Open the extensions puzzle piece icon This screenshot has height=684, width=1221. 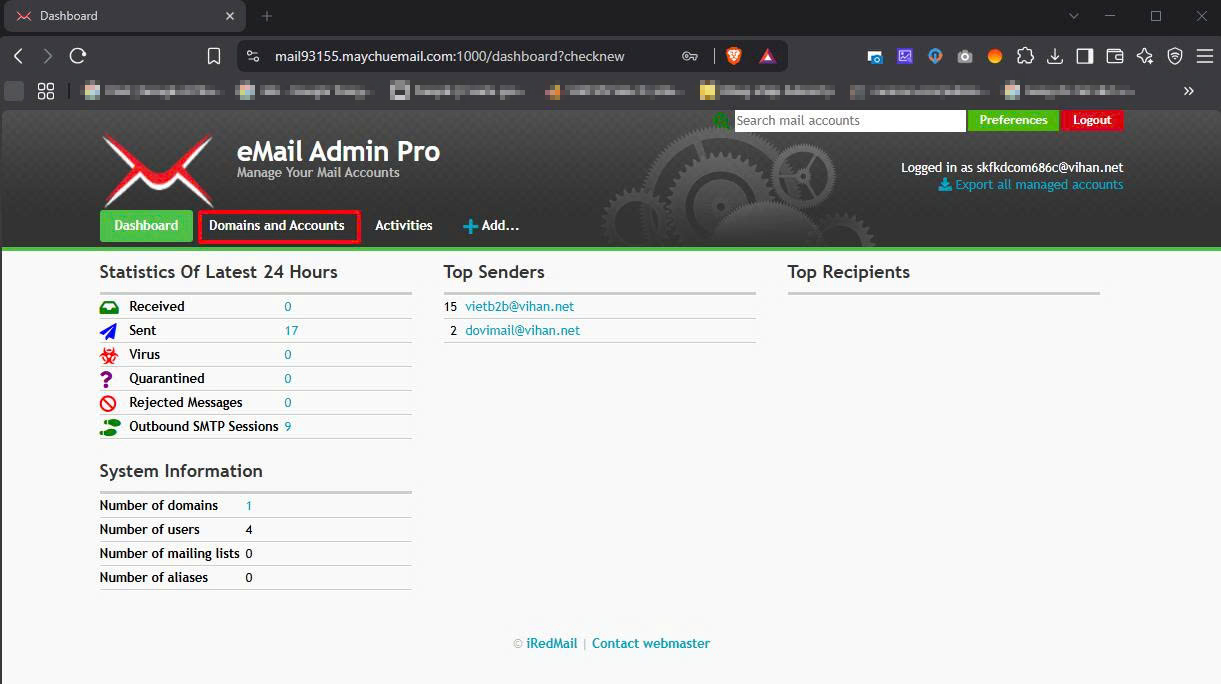tap(1025, 56)
